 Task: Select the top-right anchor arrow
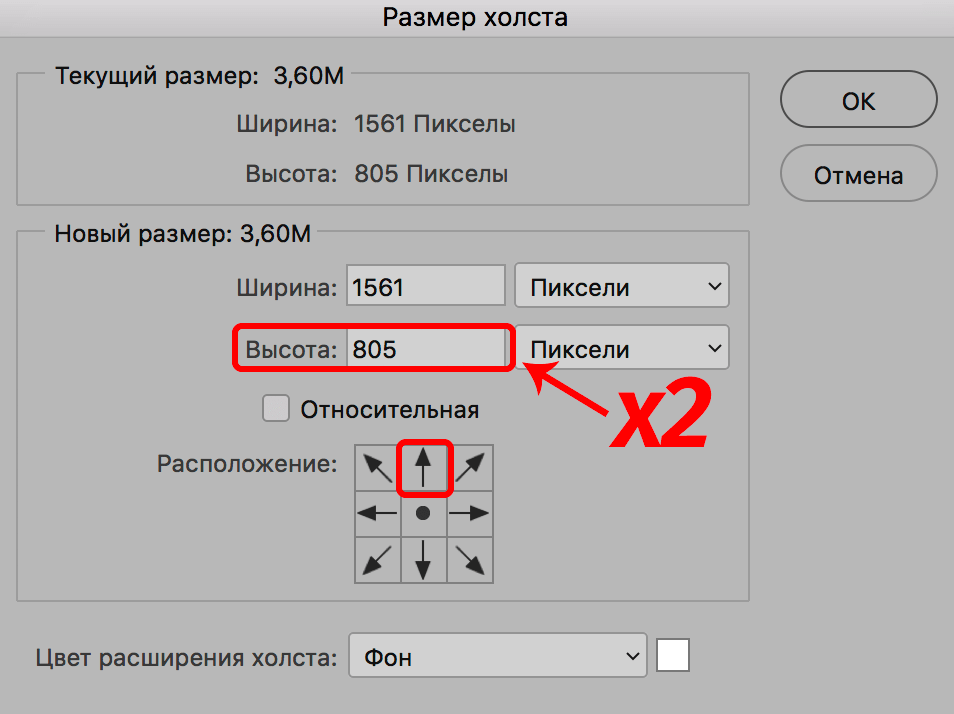tap(470, 467)
